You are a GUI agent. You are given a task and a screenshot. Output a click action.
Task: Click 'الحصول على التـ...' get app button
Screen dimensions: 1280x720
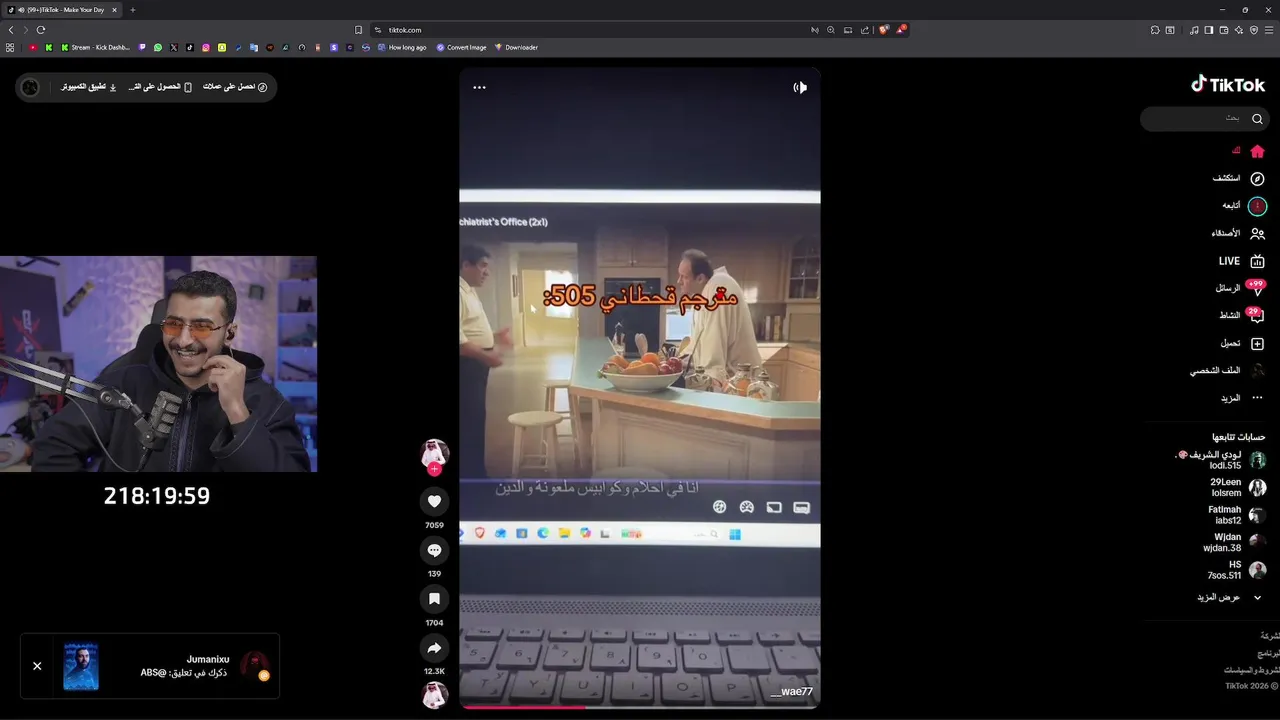[160, 87]
